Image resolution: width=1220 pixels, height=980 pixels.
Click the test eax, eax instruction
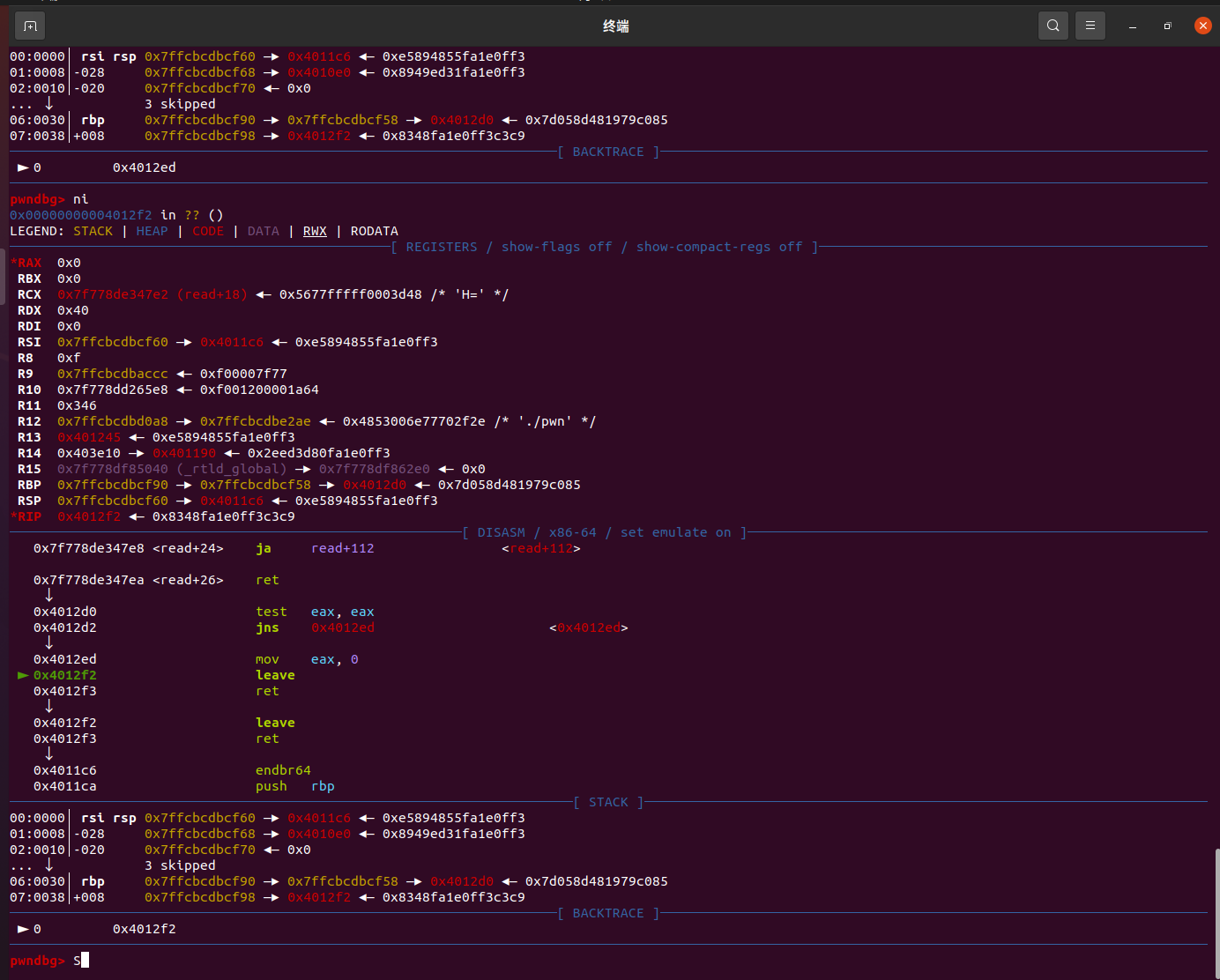click(x=315, y=612)
